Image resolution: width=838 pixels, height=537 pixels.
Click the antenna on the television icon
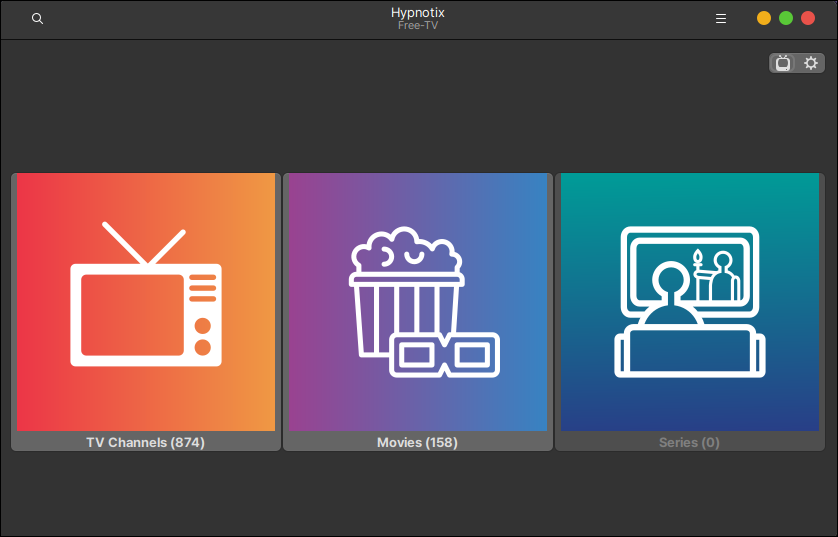145,243
